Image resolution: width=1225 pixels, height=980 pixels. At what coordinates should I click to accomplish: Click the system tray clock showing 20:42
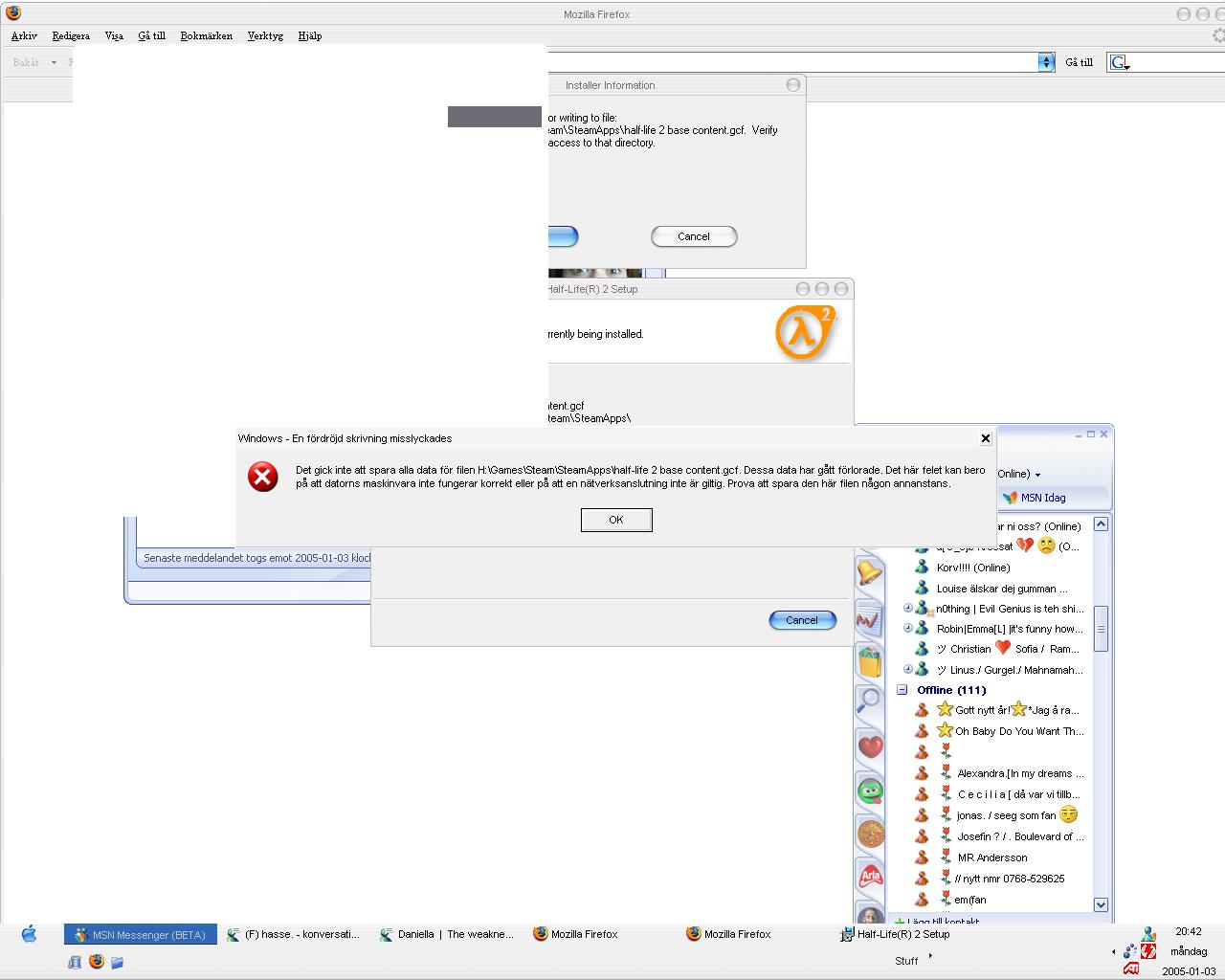click(1189, 931)
